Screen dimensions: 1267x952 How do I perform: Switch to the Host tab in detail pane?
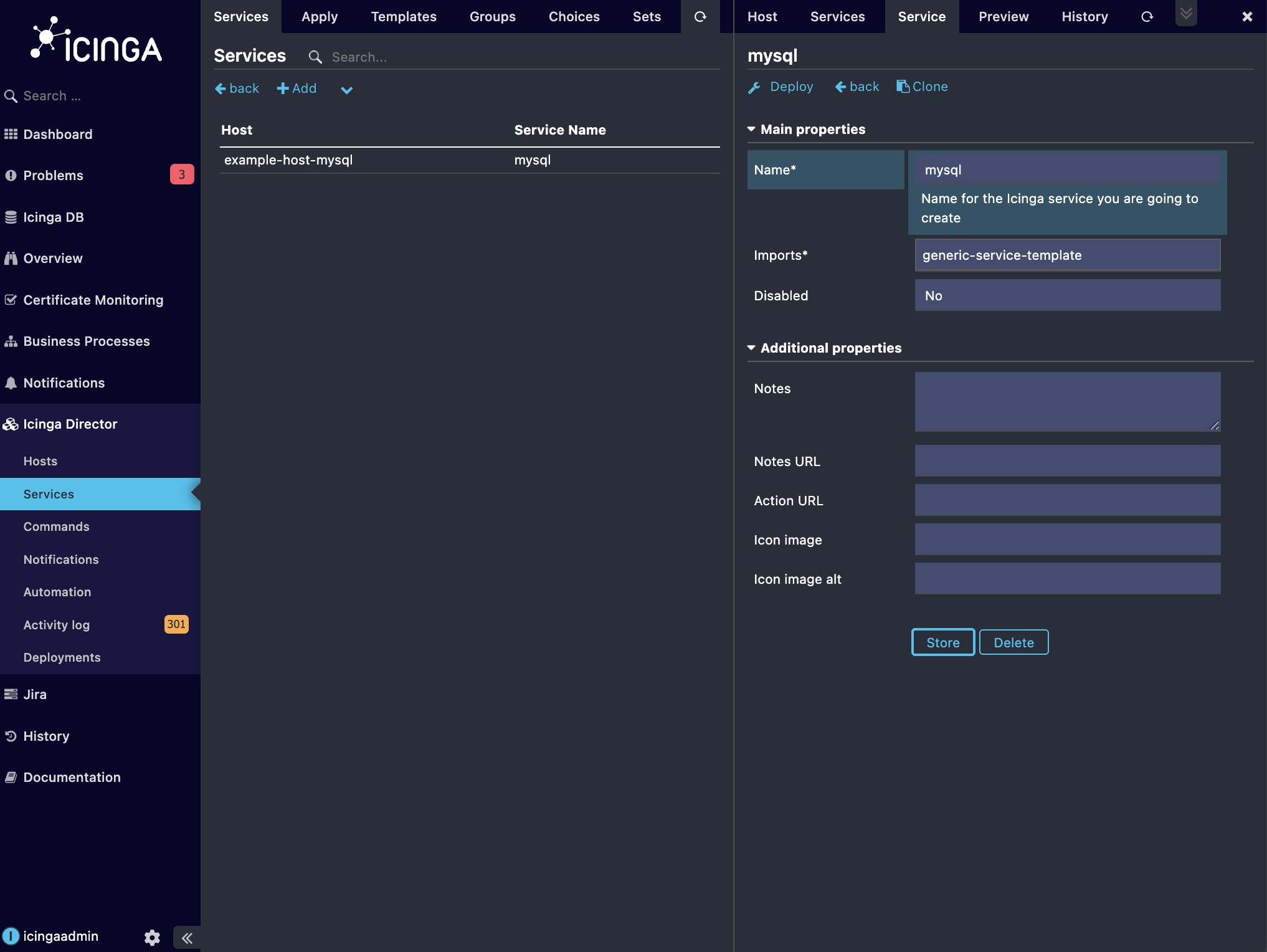click(762, 17)
